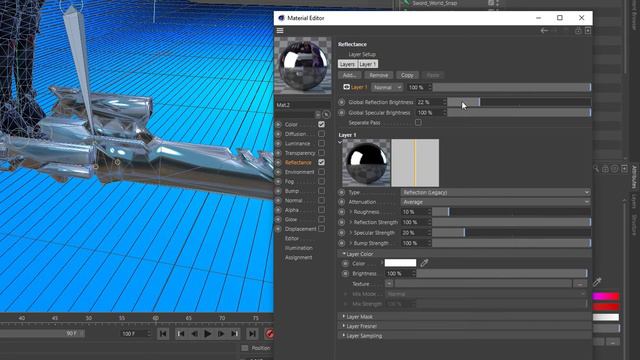Viewport: 640px width, 360px height.
Task: Expand the Specular Strength arrow
Action: coord(351,233)
